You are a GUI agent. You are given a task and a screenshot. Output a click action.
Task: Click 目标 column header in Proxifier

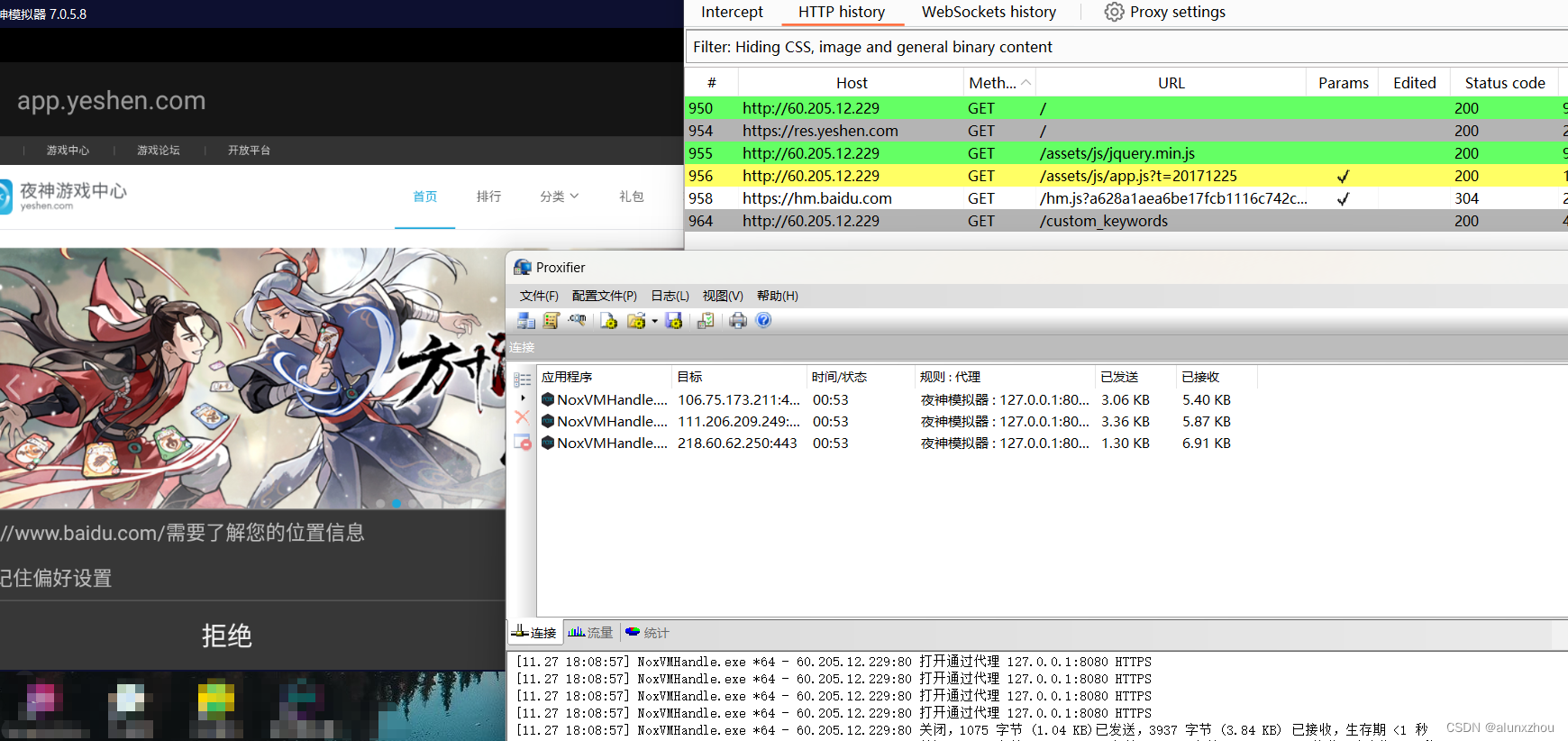(740, 377)
